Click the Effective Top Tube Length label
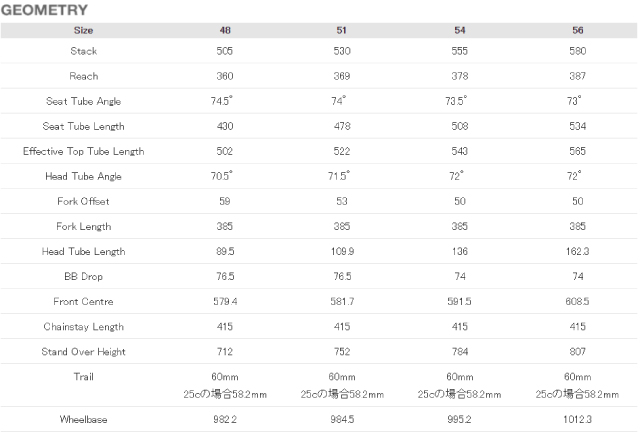The image size is (640, 434). tap(84, 151)
